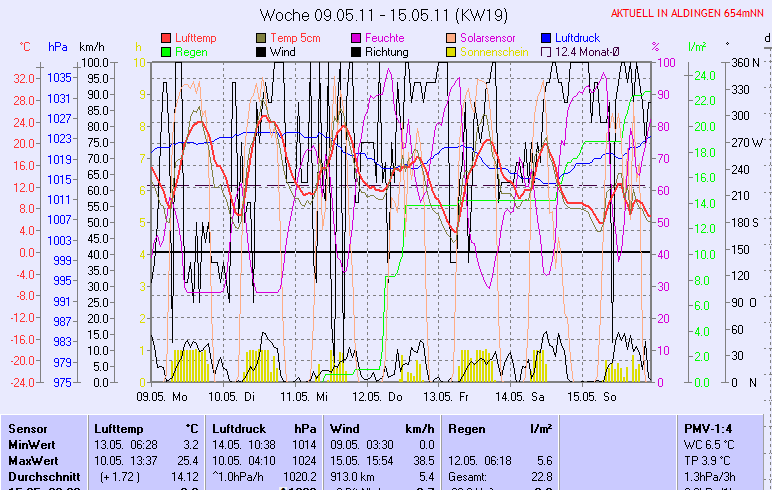Viewport: 772px width, 490px height.
Task: Click the Regen l/m² table header
Action: pos(500,428)
